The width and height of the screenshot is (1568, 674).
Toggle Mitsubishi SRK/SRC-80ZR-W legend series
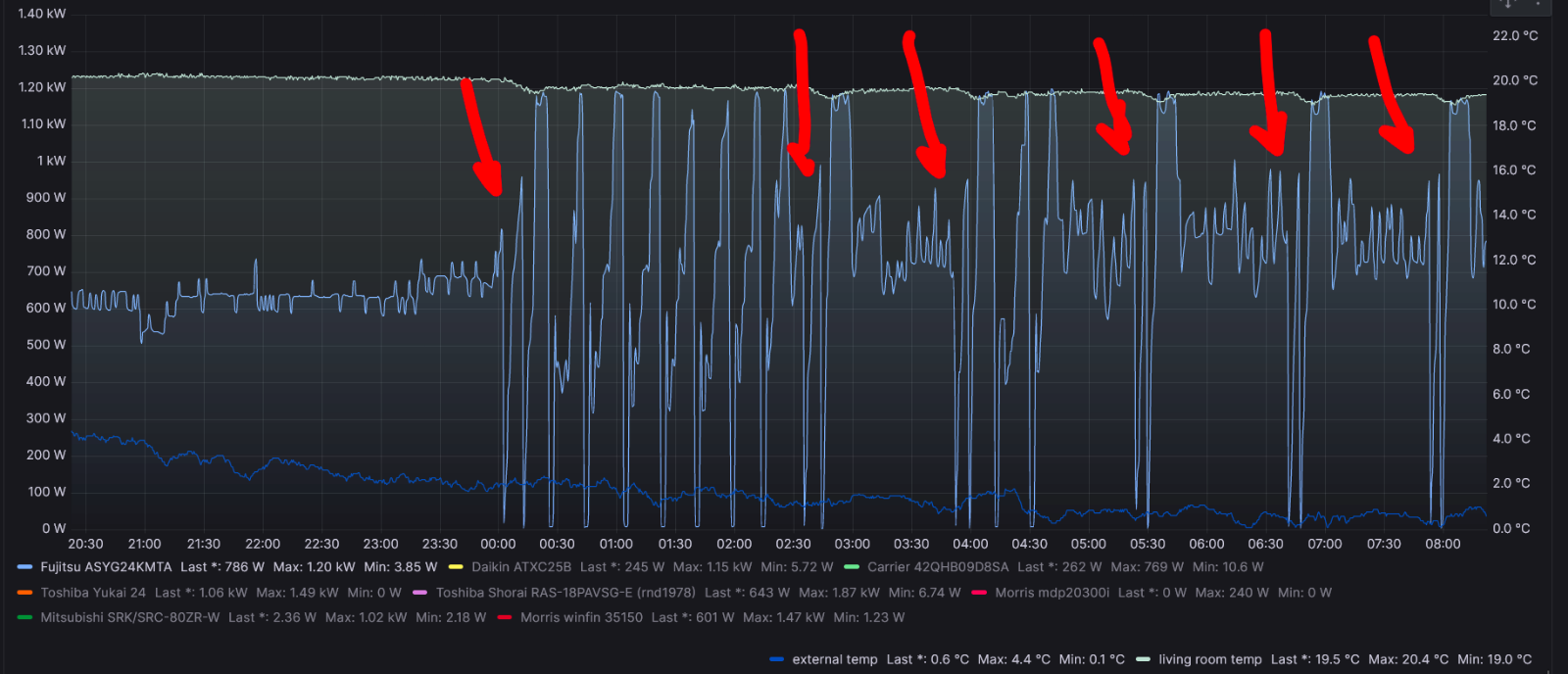130,618
